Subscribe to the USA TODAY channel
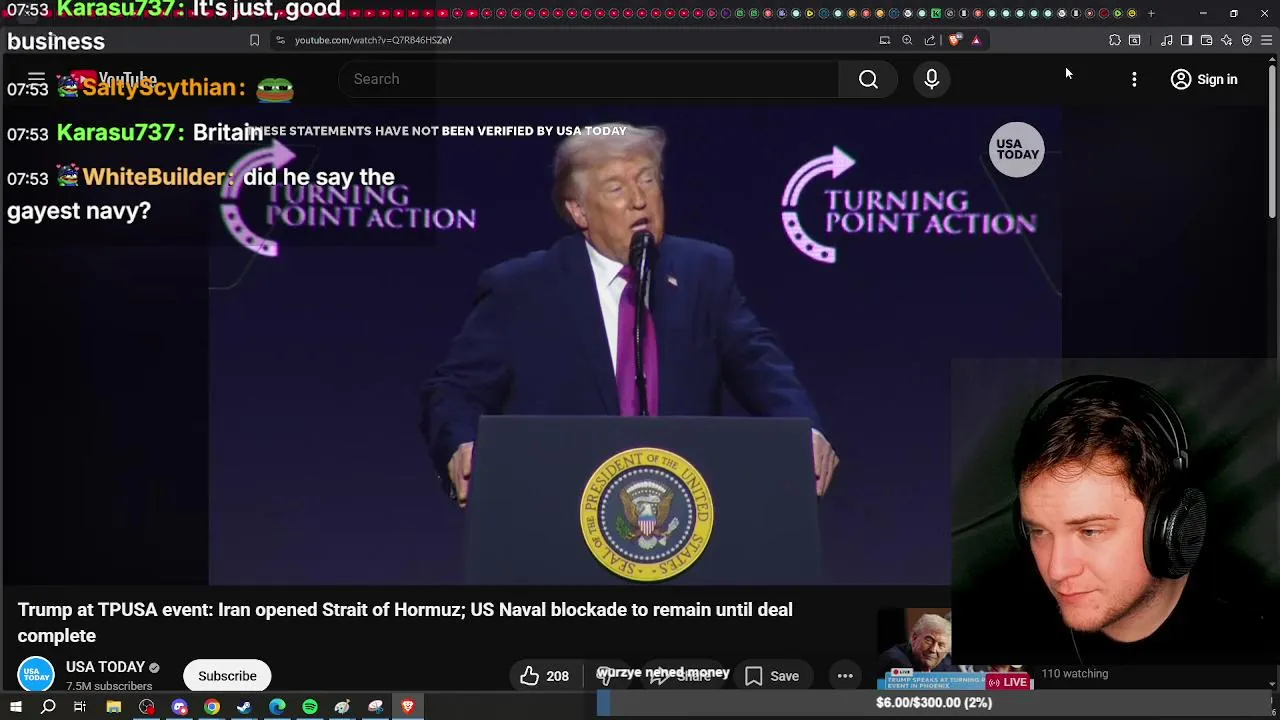Image resolution: width=1280 pixels, height=720 pixels. [227, 676]
